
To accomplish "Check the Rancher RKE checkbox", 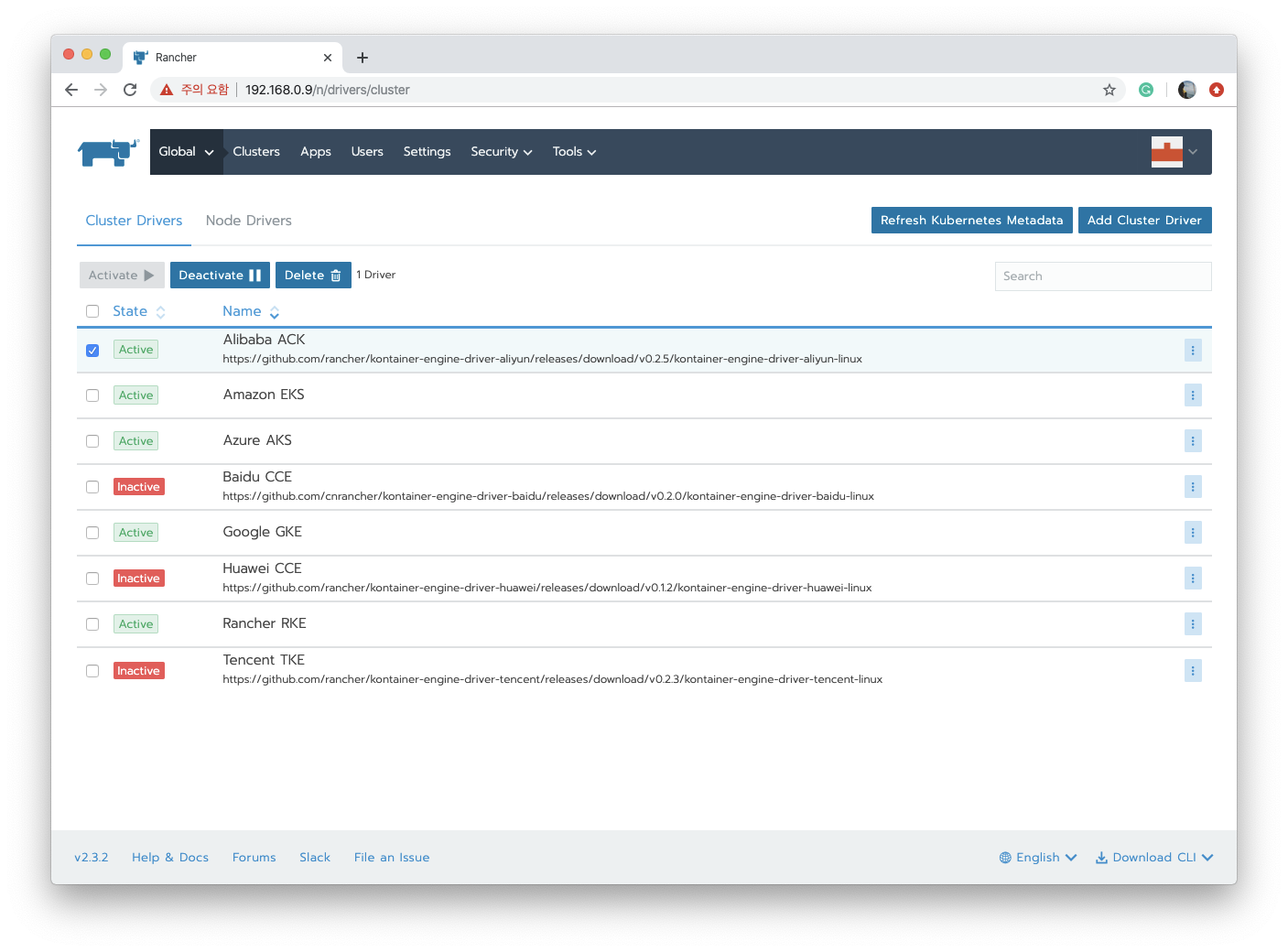I will click(92, 624).
